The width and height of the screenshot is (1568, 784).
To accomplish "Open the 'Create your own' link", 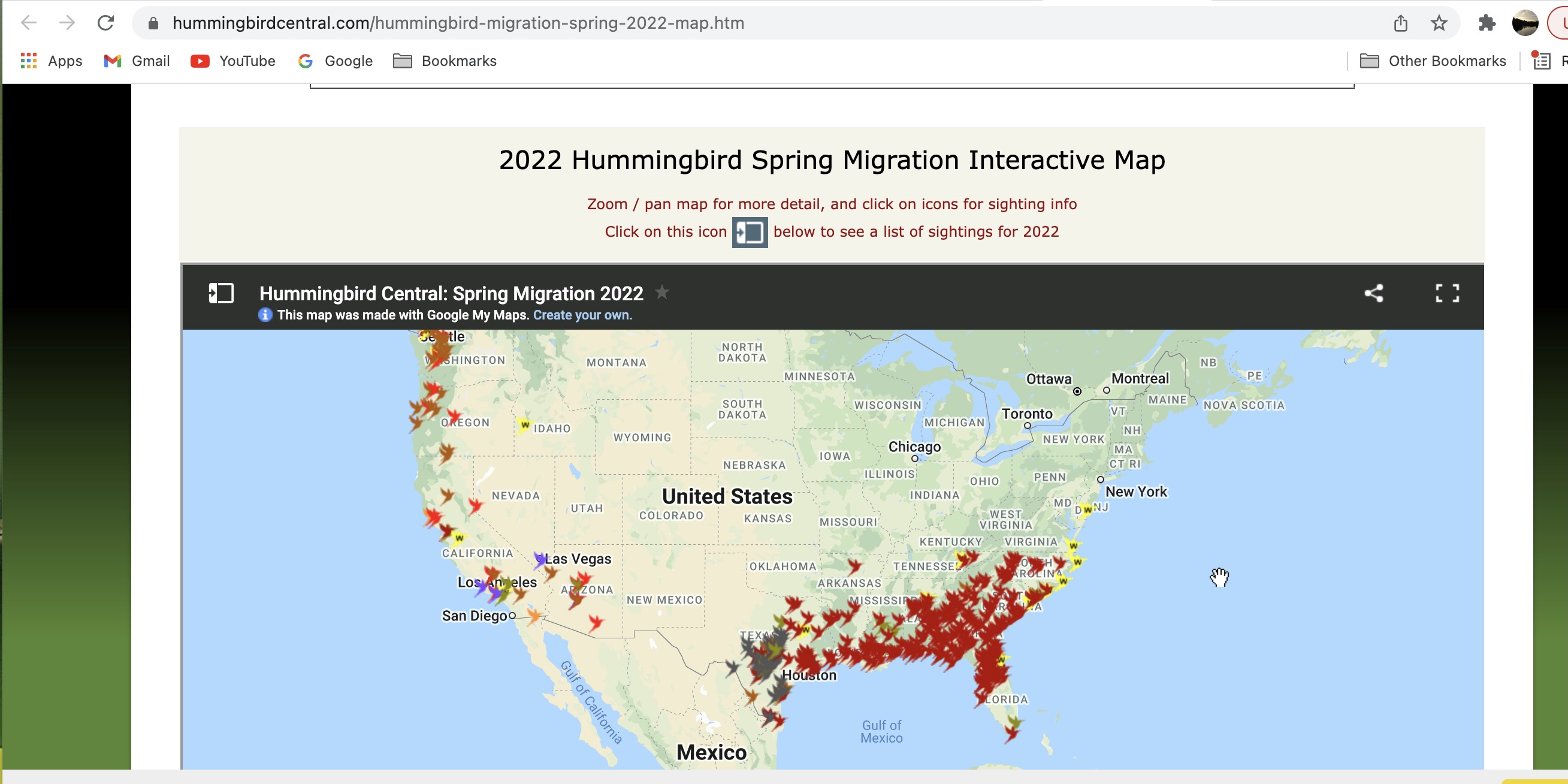I will point(582,315).
